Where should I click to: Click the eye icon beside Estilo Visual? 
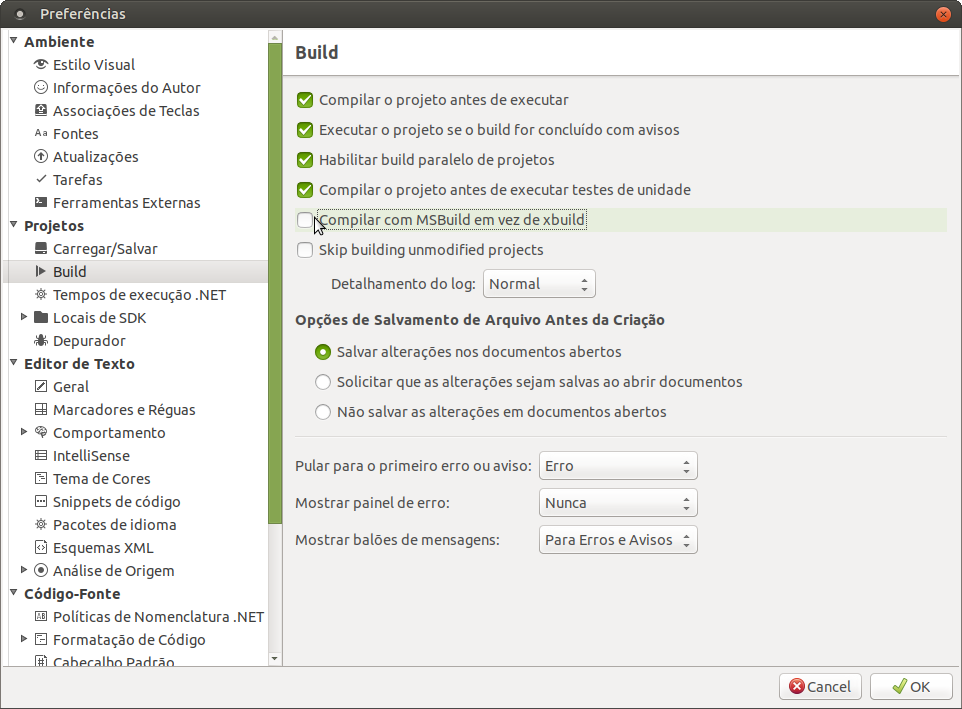point(40,64)
